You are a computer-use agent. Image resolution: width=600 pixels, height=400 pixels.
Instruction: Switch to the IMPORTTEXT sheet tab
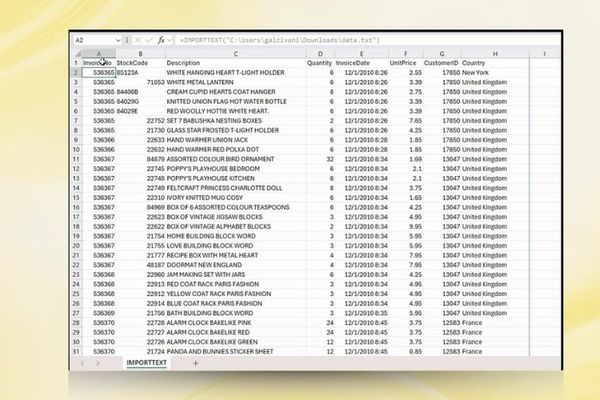[147, 363]
